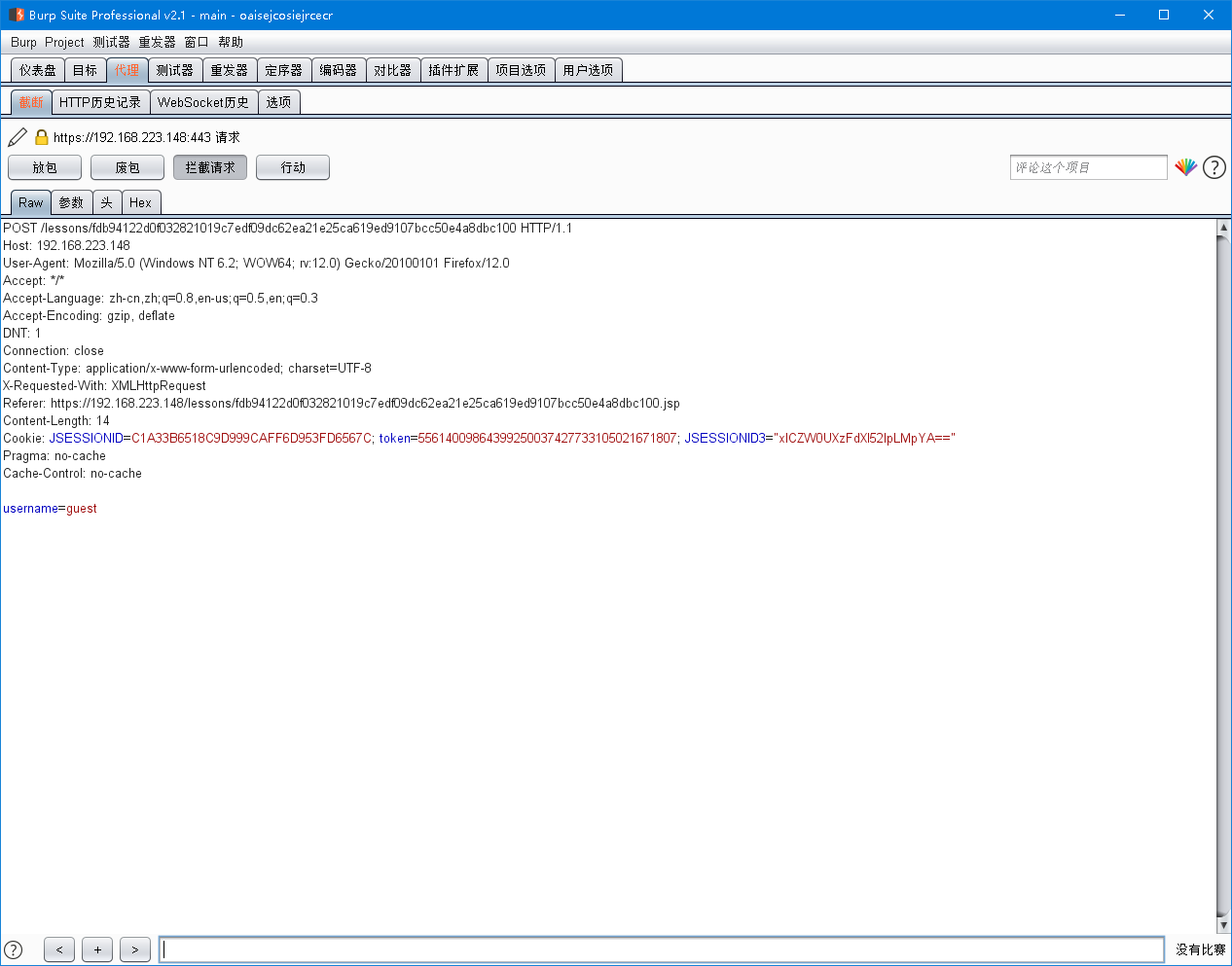Image resolution: width=1232 pixels, height=966 pixels.
Task: Click the previous match '<' button
Action: [59, 949]
